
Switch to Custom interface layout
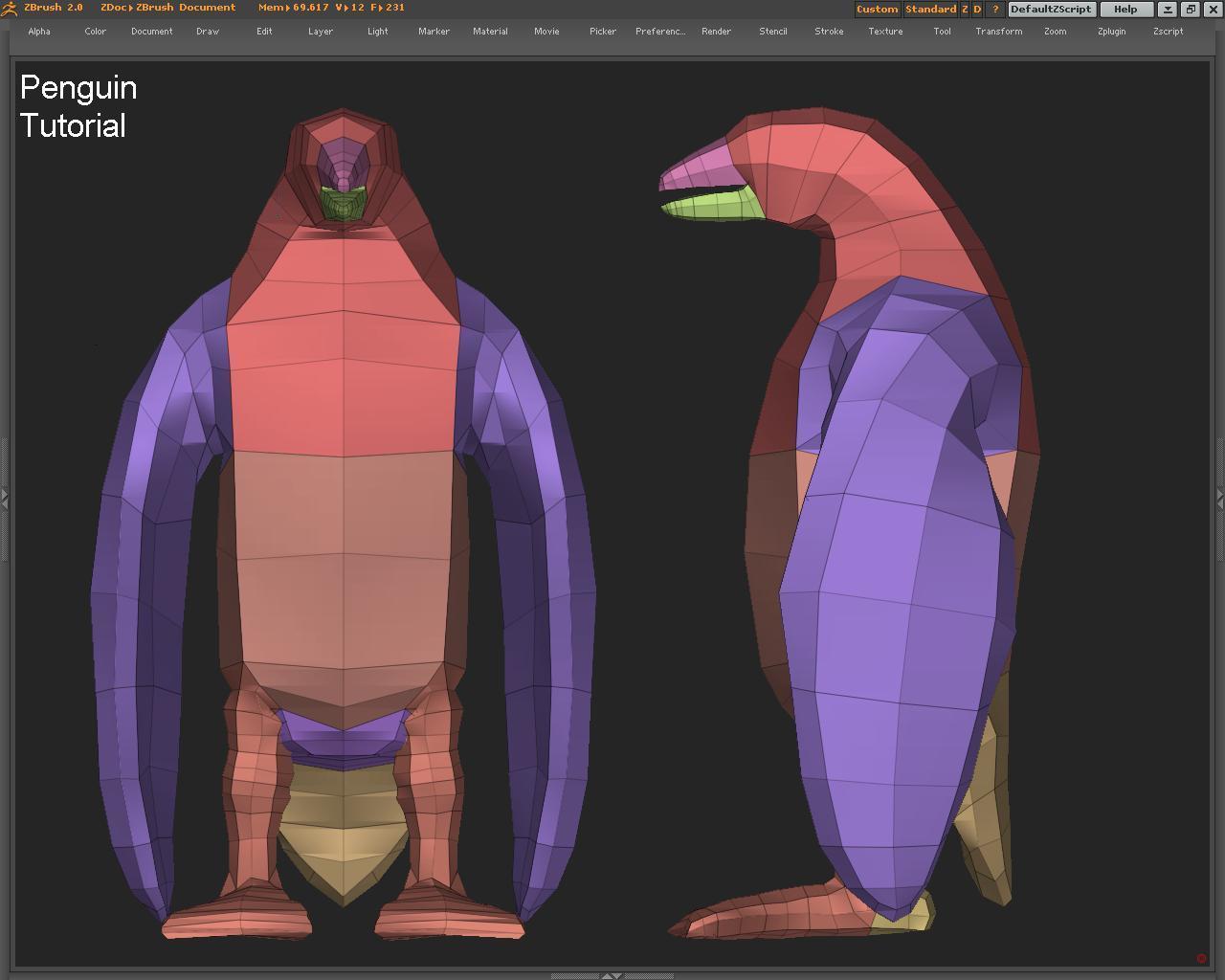877,10
